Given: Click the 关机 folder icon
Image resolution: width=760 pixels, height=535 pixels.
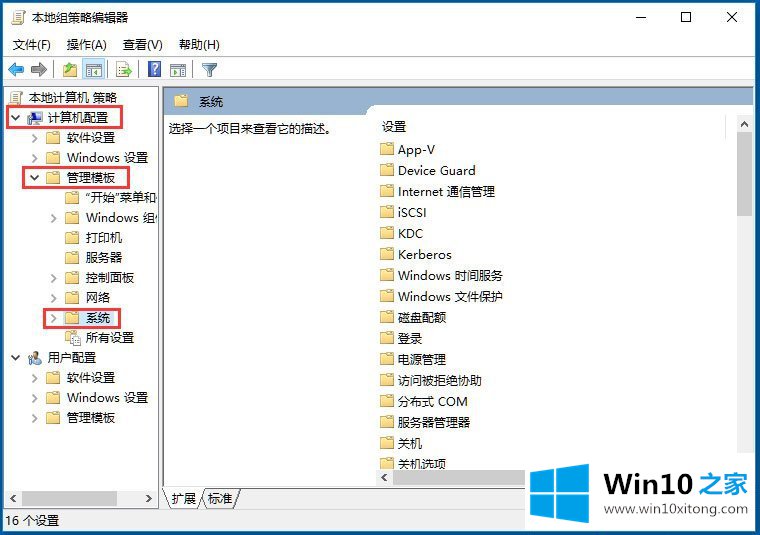Looking at the screenshot, I should pyautogui.click(x=387, y=442).
